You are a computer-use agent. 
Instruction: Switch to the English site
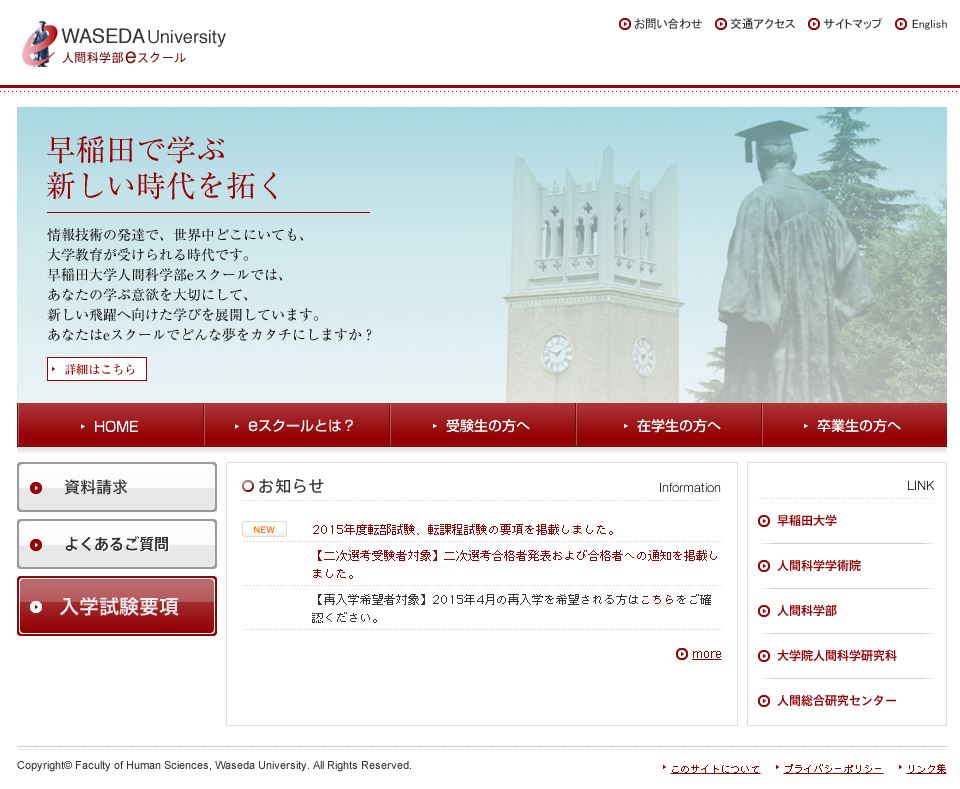click(x=929, y=24)
